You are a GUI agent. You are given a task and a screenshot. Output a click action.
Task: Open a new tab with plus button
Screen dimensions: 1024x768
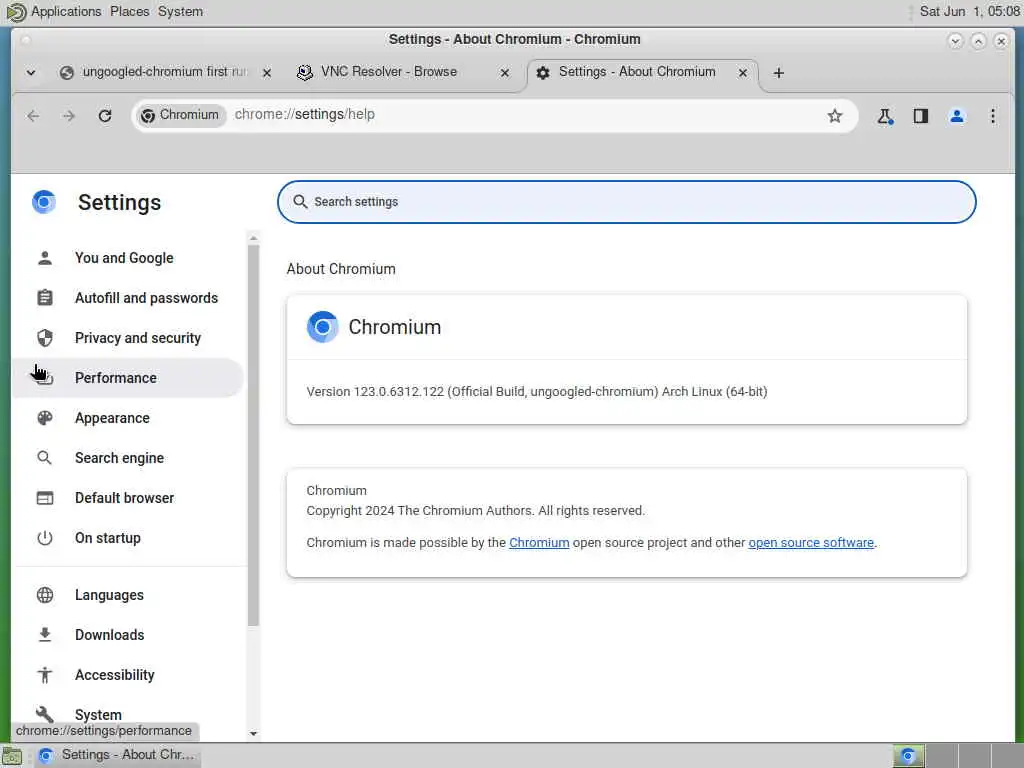(778, 73)
